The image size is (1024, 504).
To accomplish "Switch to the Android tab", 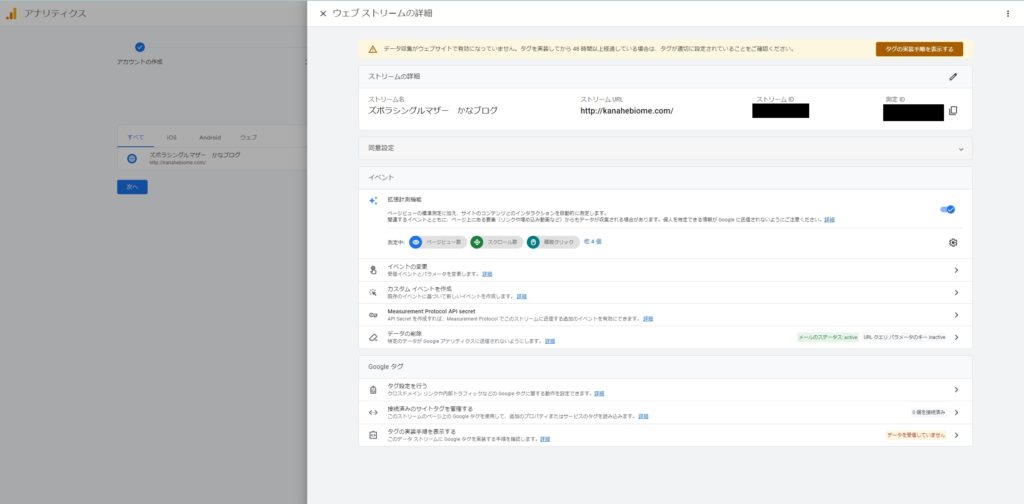I will click(x=209, y=137).
